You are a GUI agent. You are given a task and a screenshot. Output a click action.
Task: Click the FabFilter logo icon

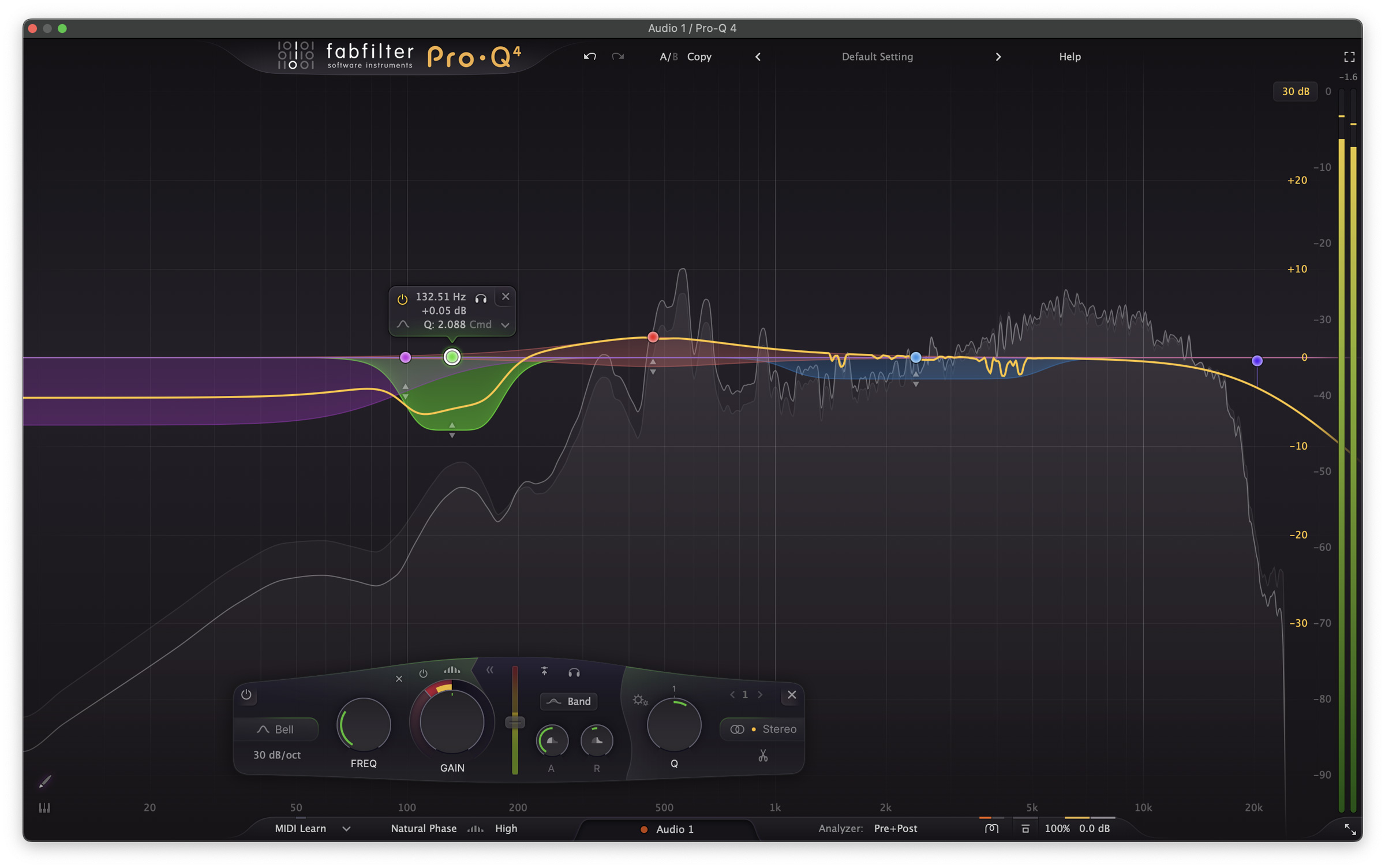(295, 55)
